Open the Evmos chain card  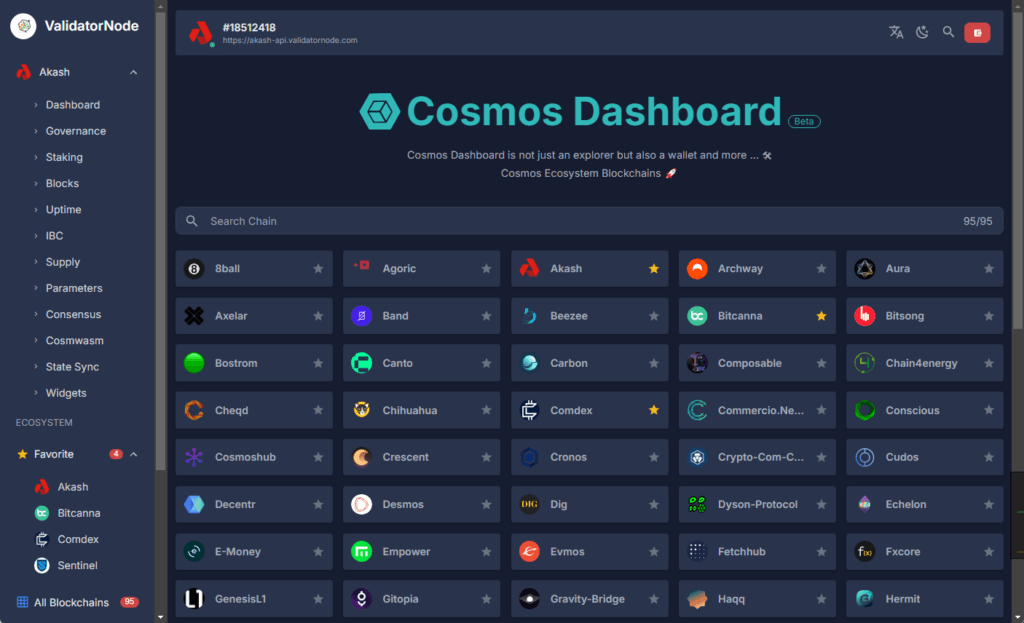[589, 552]
